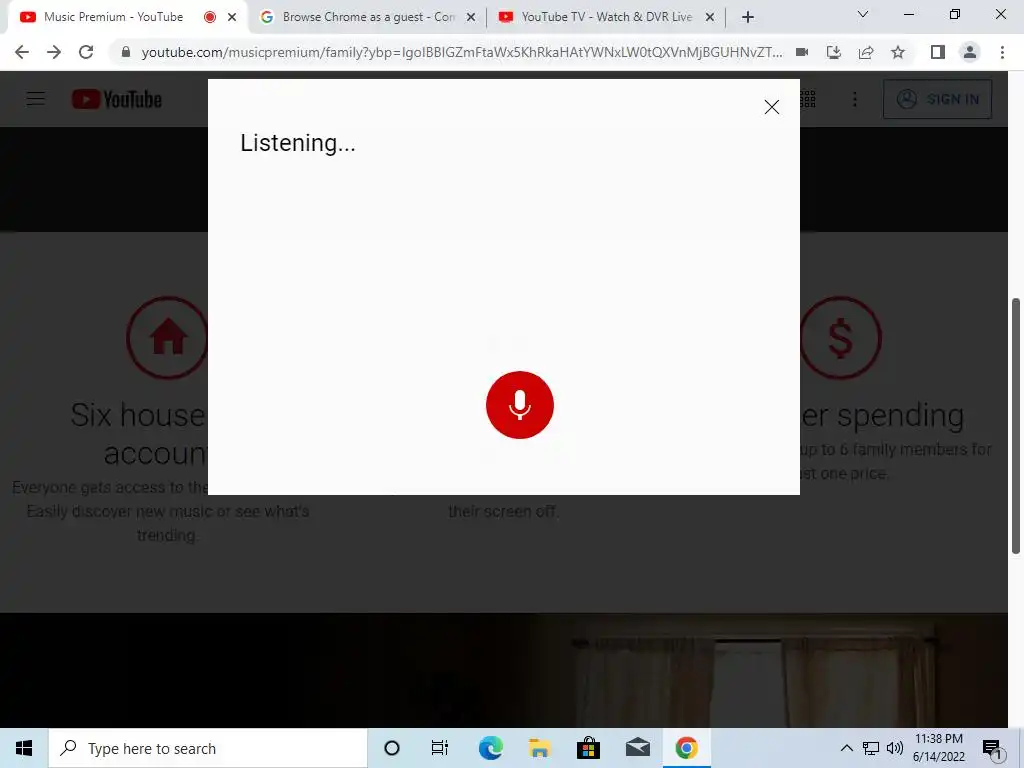Viewport: 1024px width, 768px height.
Task: Launch Microsoft Edge from taskbar
Action: coord(490,748)
